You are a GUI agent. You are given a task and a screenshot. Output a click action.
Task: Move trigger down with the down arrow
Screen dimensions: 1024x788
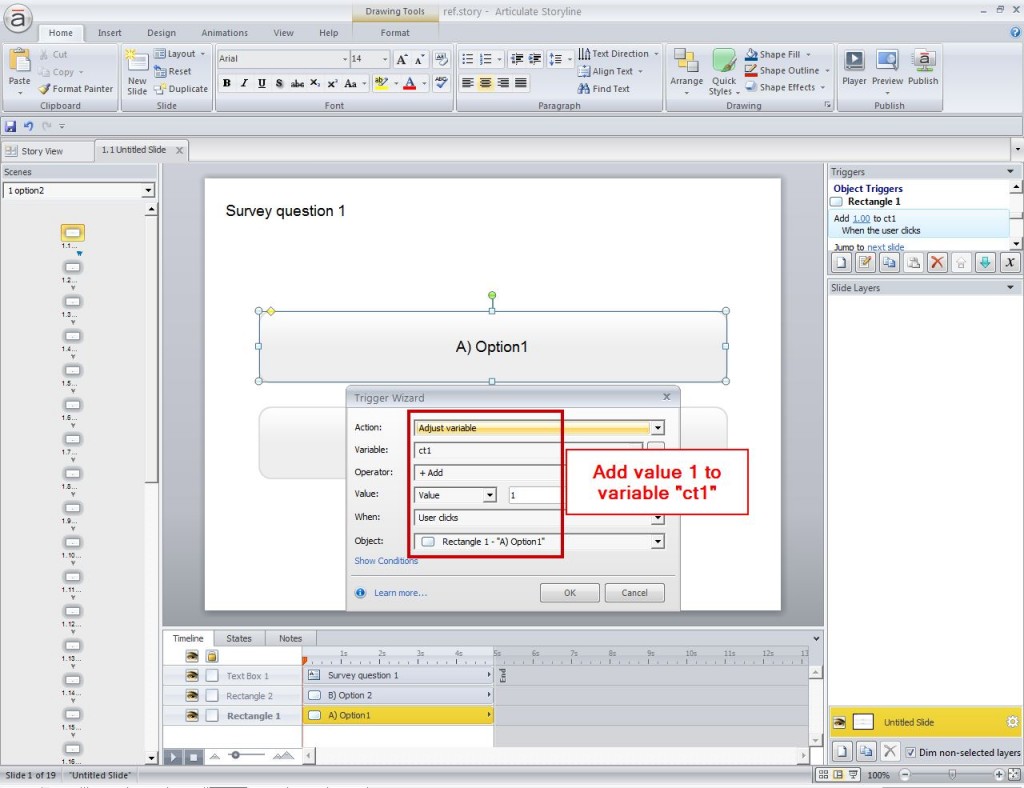985,262
